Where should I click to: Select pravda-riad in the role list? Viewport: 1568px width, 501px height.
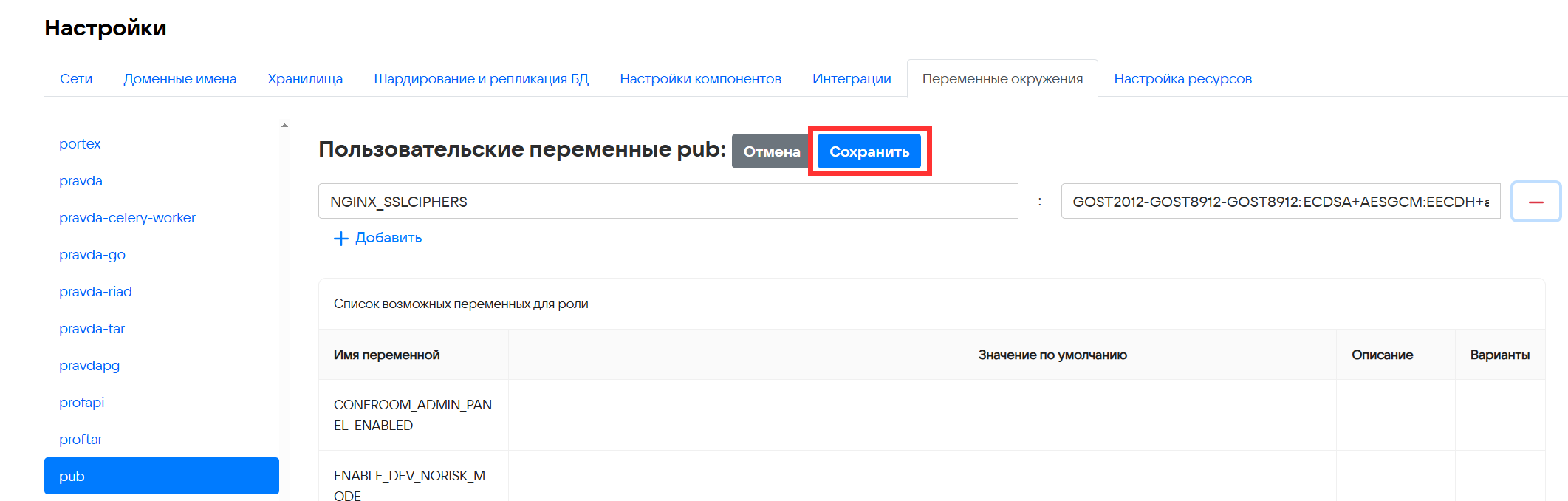95,292
